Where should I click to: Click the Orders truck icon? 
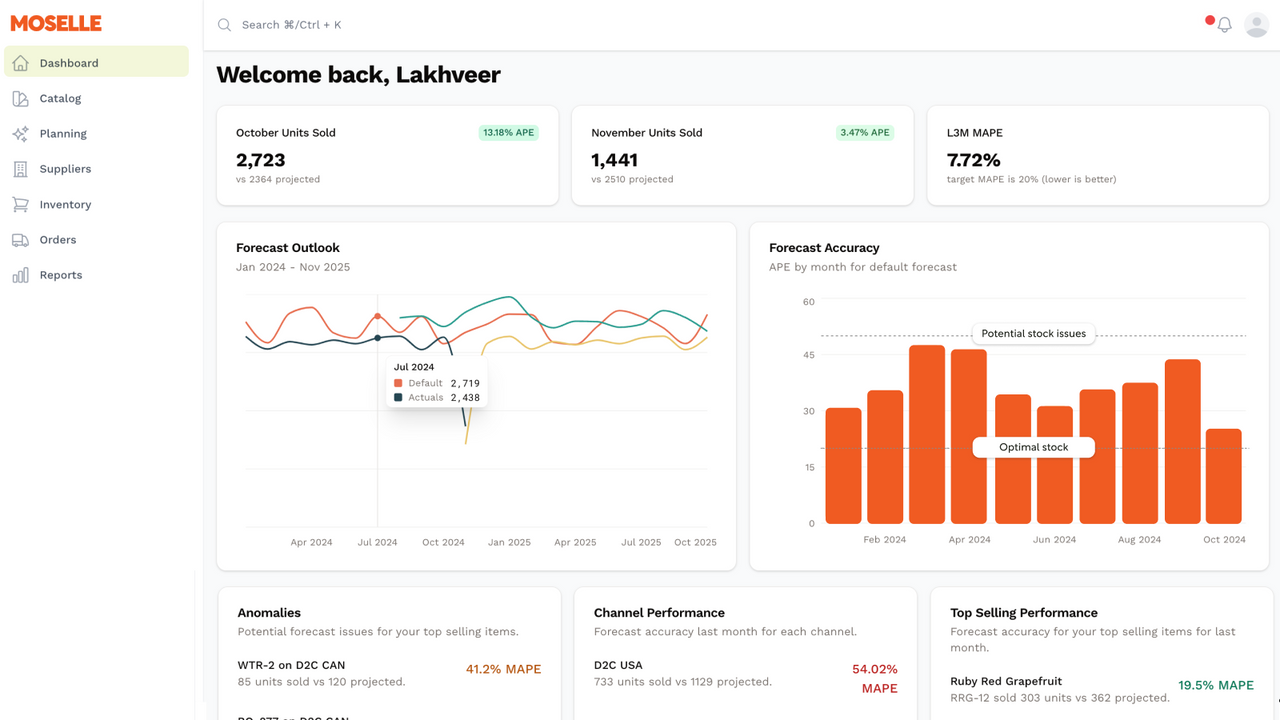pyautogui.click(x=20, y=240)
